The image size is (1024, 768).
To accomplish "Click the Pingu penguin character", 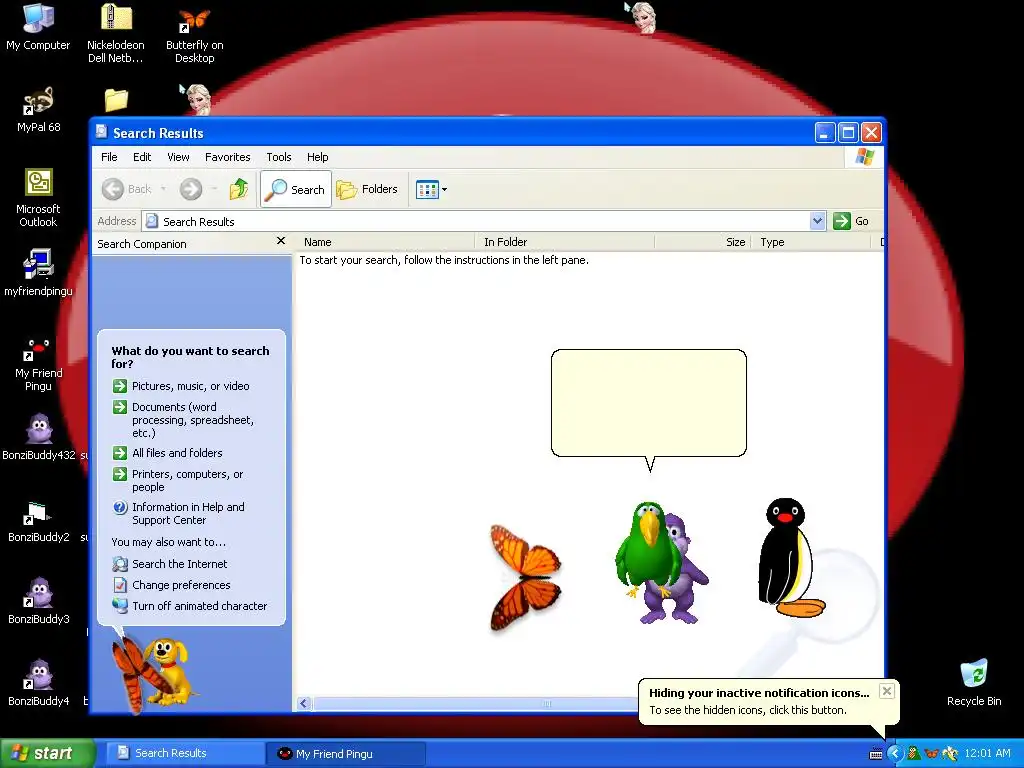I will [792, 558].
